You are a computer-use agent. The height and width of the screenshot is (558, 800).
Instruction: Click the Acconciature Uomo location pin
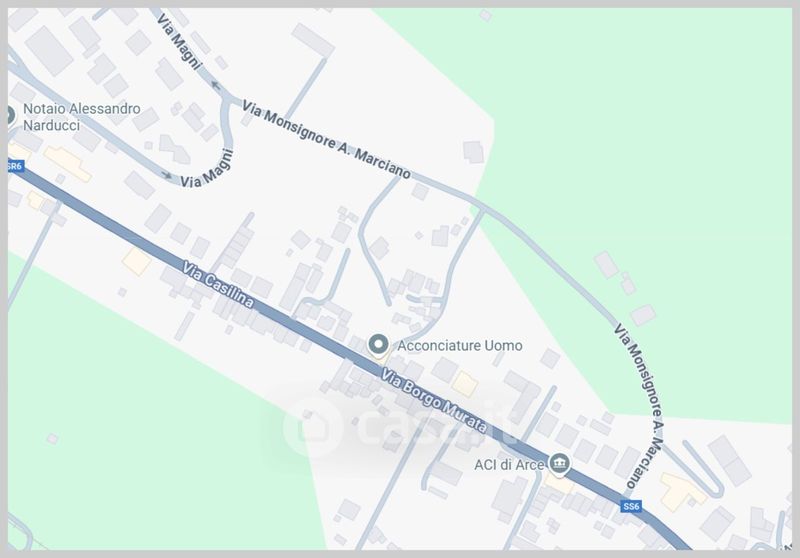(378, 345)
